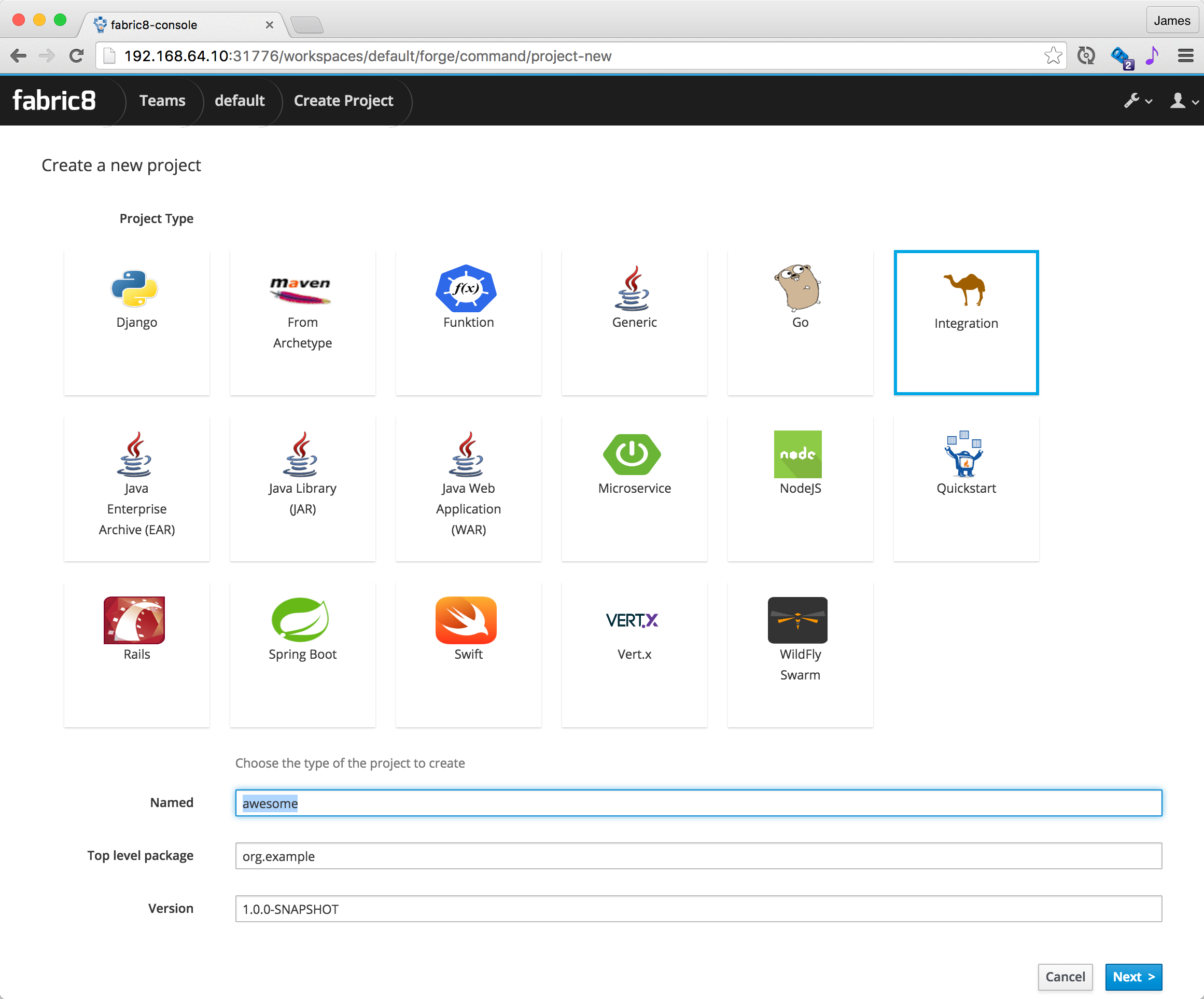The height and width of the screenshot is (999, 1204).
Task: Click the 'Spring Boot' label
Action: 303,655
